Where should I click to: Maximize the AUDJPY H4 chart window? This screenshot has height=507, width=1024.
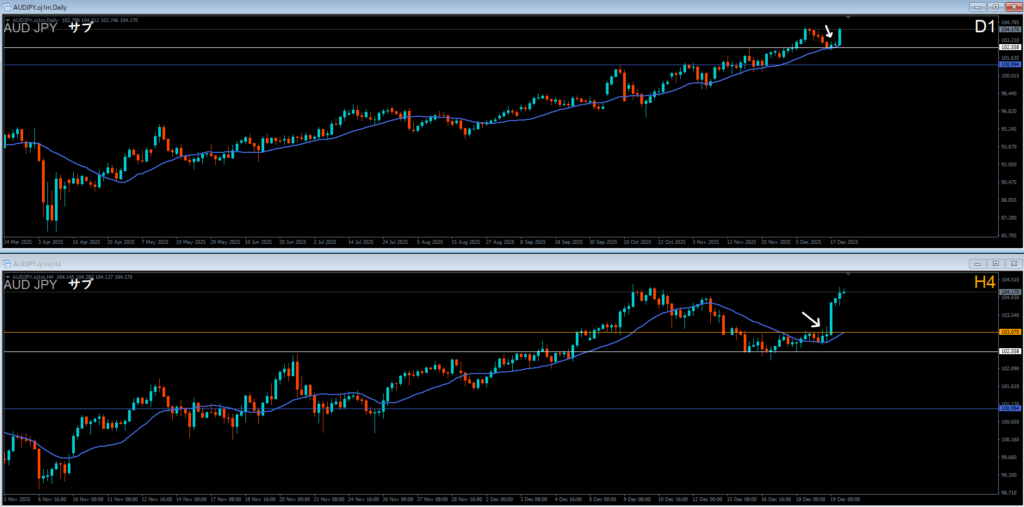point(996,263)
